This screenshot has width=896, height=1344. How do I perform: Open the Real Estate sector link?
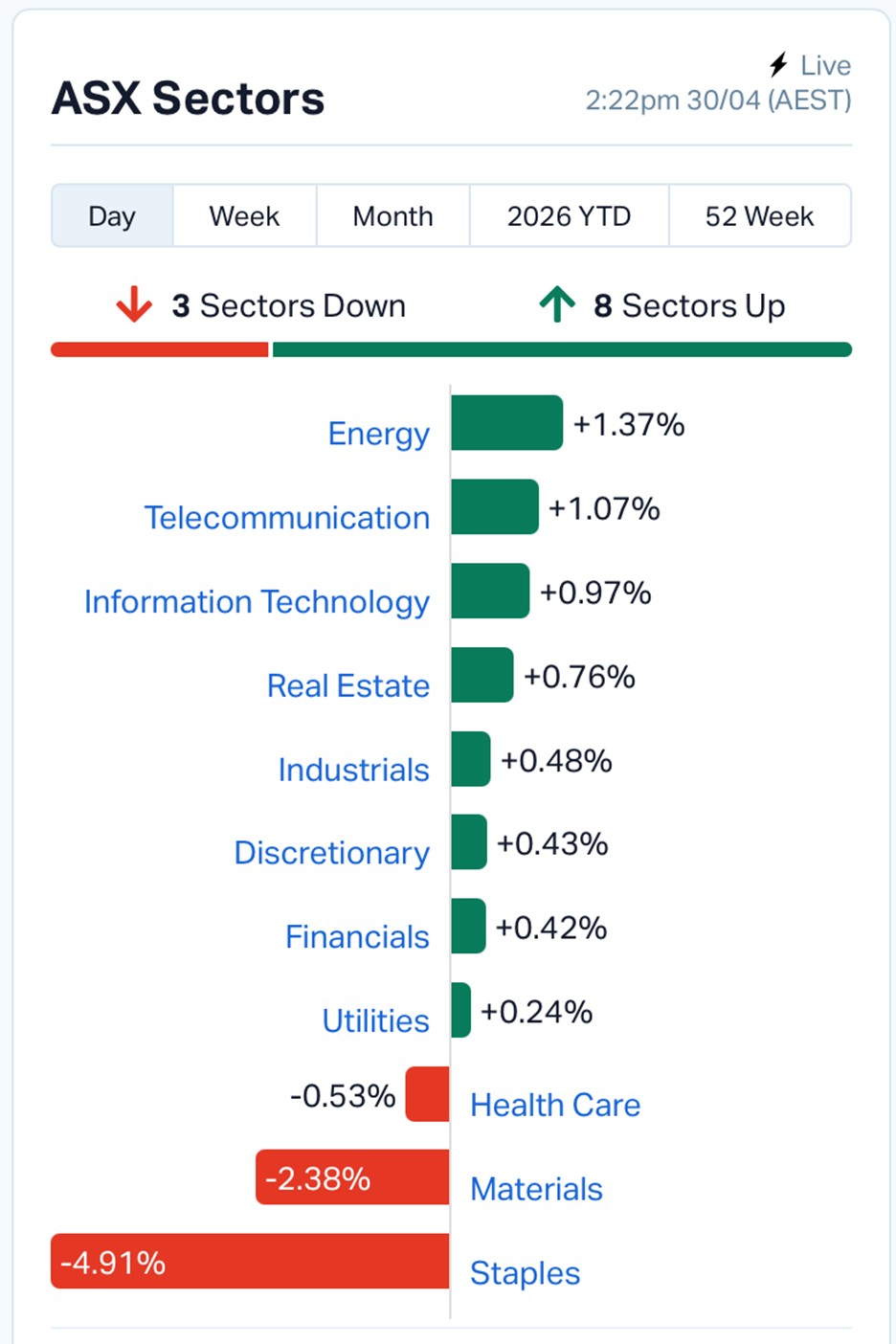348,685
